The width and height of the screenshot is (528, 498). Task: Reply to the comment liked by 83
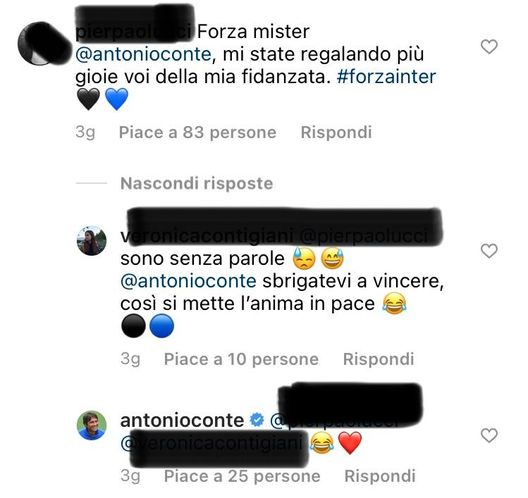click(336, 132)
